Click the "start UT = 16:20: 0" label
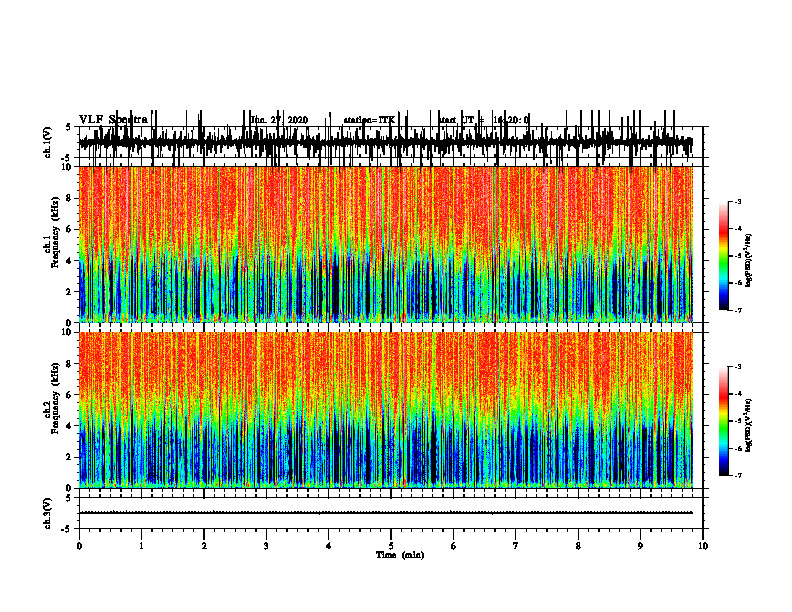792x612 pixels. tap(484, 120)
